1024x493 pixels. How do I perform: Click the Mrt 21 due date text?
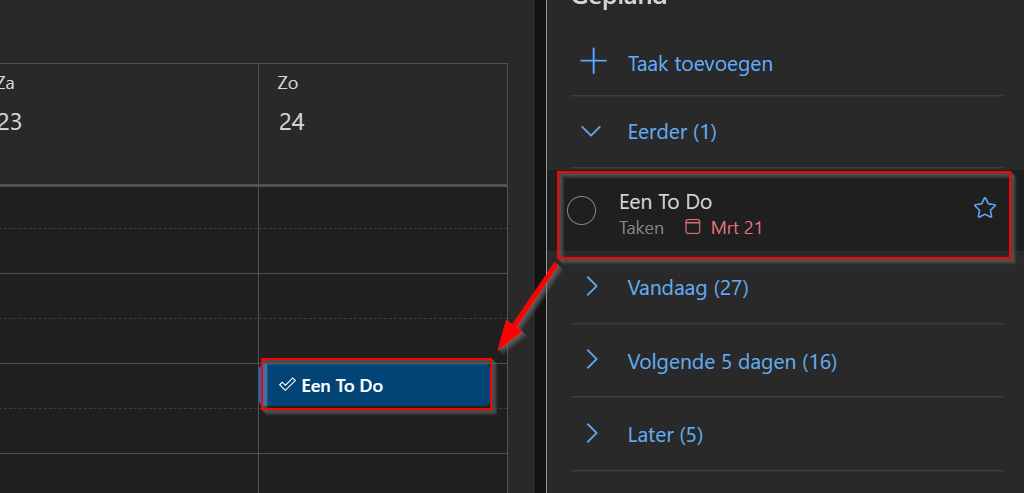(x=736, y=228)
